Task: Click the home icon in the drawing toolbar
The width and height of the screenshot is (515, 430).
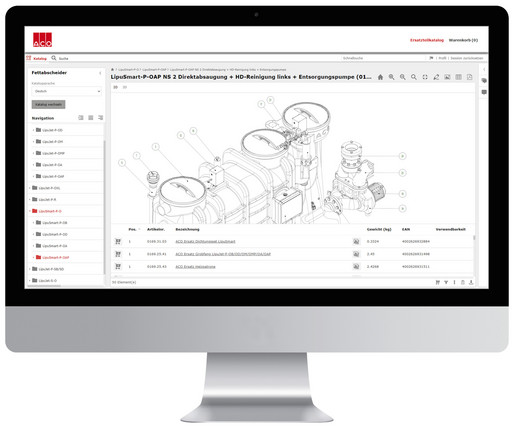Action: point(380,77)
